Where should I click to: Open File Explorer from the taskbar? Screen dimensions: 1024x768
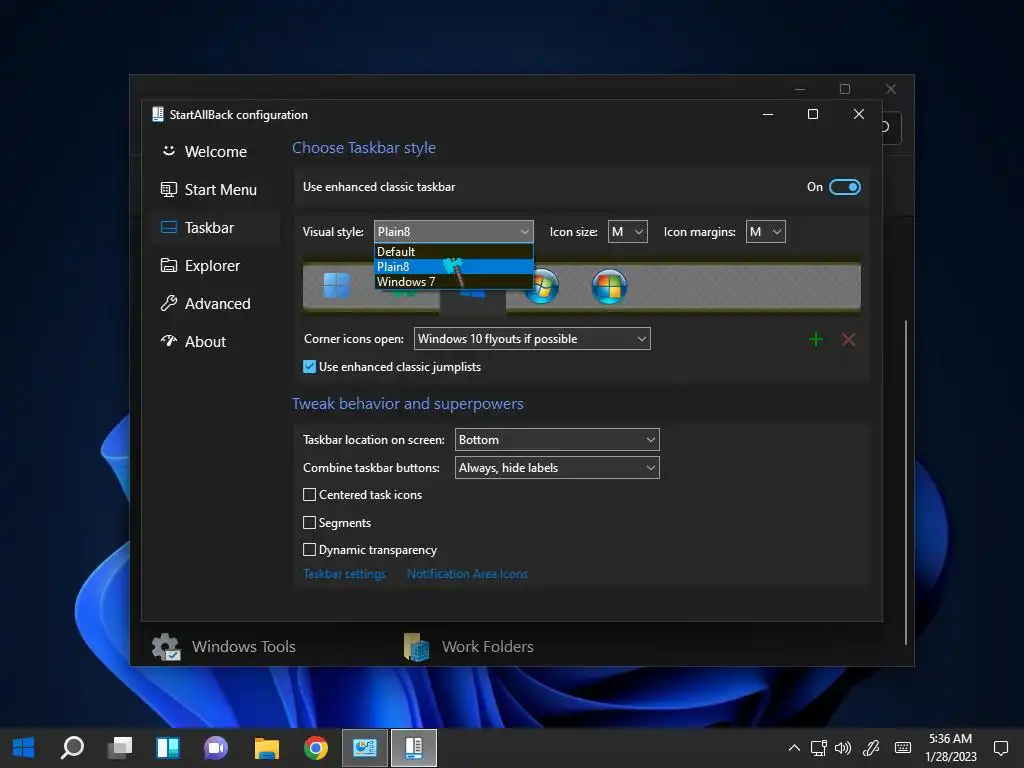click(x=266, y=748)
